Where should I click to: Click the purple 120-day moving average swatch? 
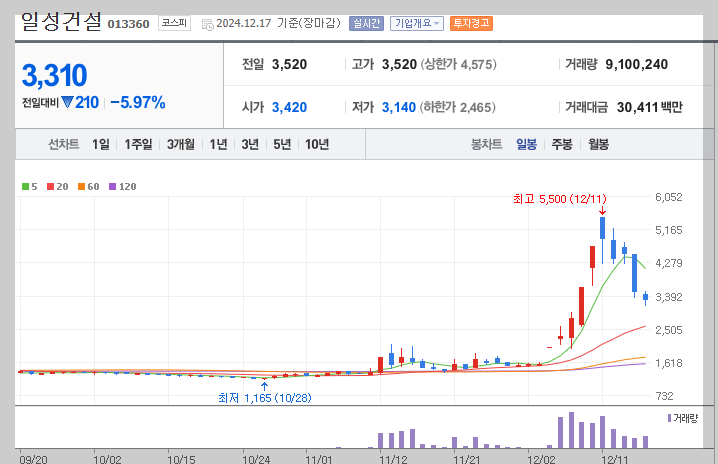[113, 186]
